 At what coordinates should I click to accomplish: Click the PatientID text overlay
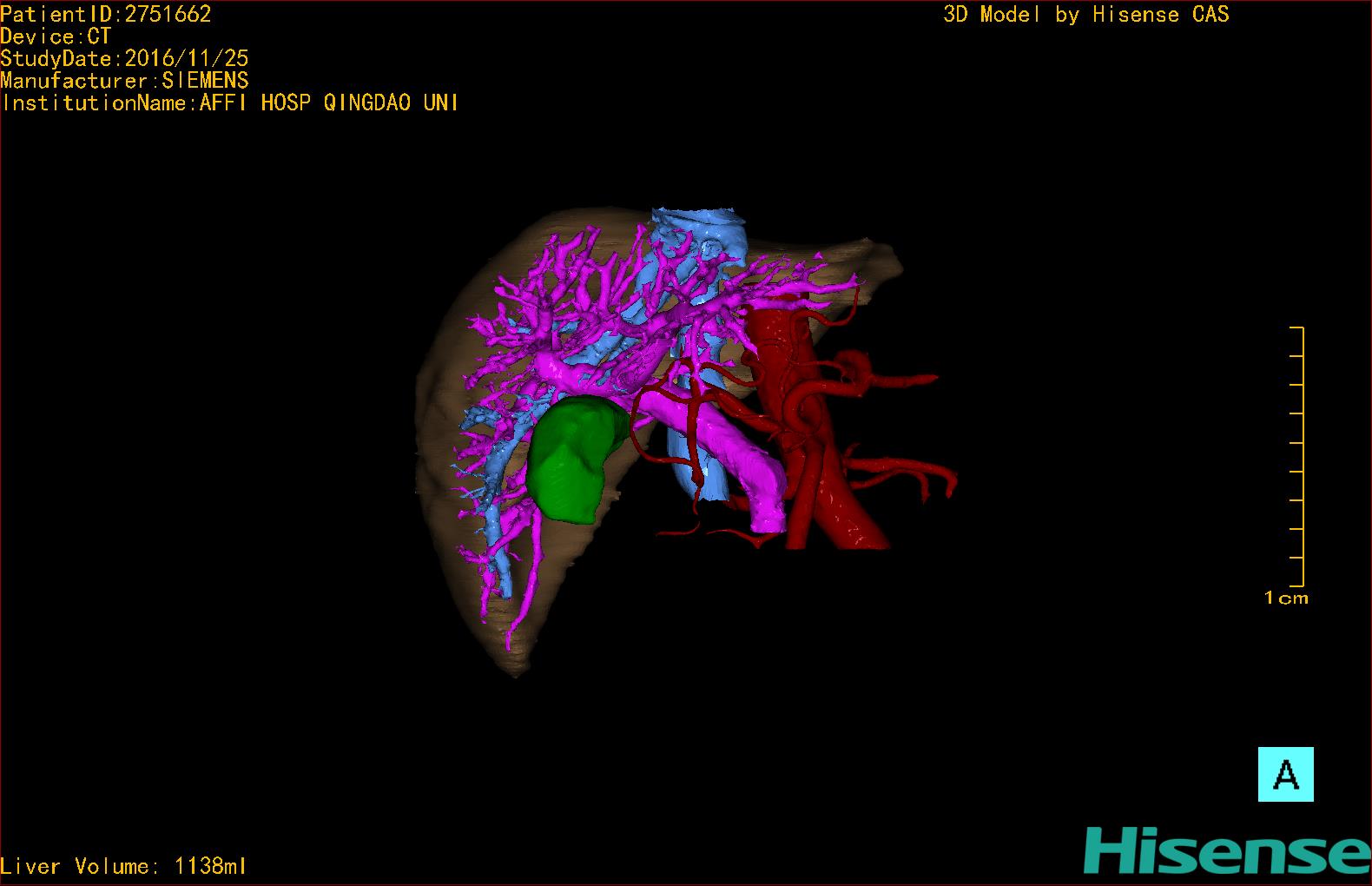pyautogui.click(x=106, y=14)
